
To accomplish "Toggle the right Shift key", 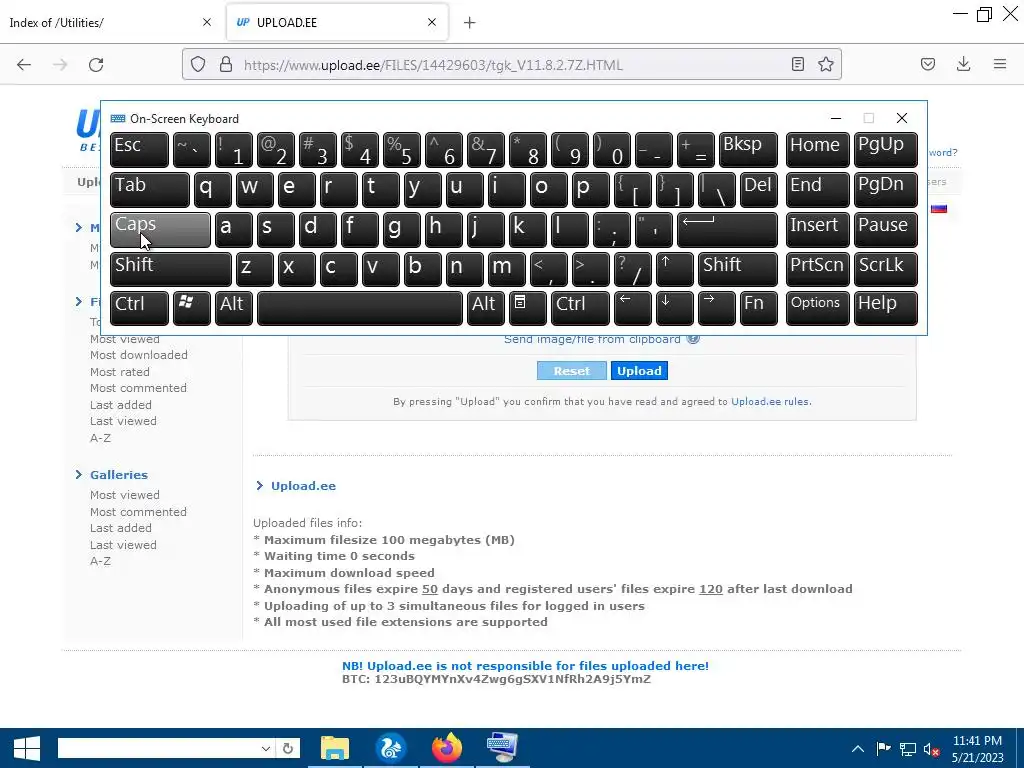I will [737, 270].
